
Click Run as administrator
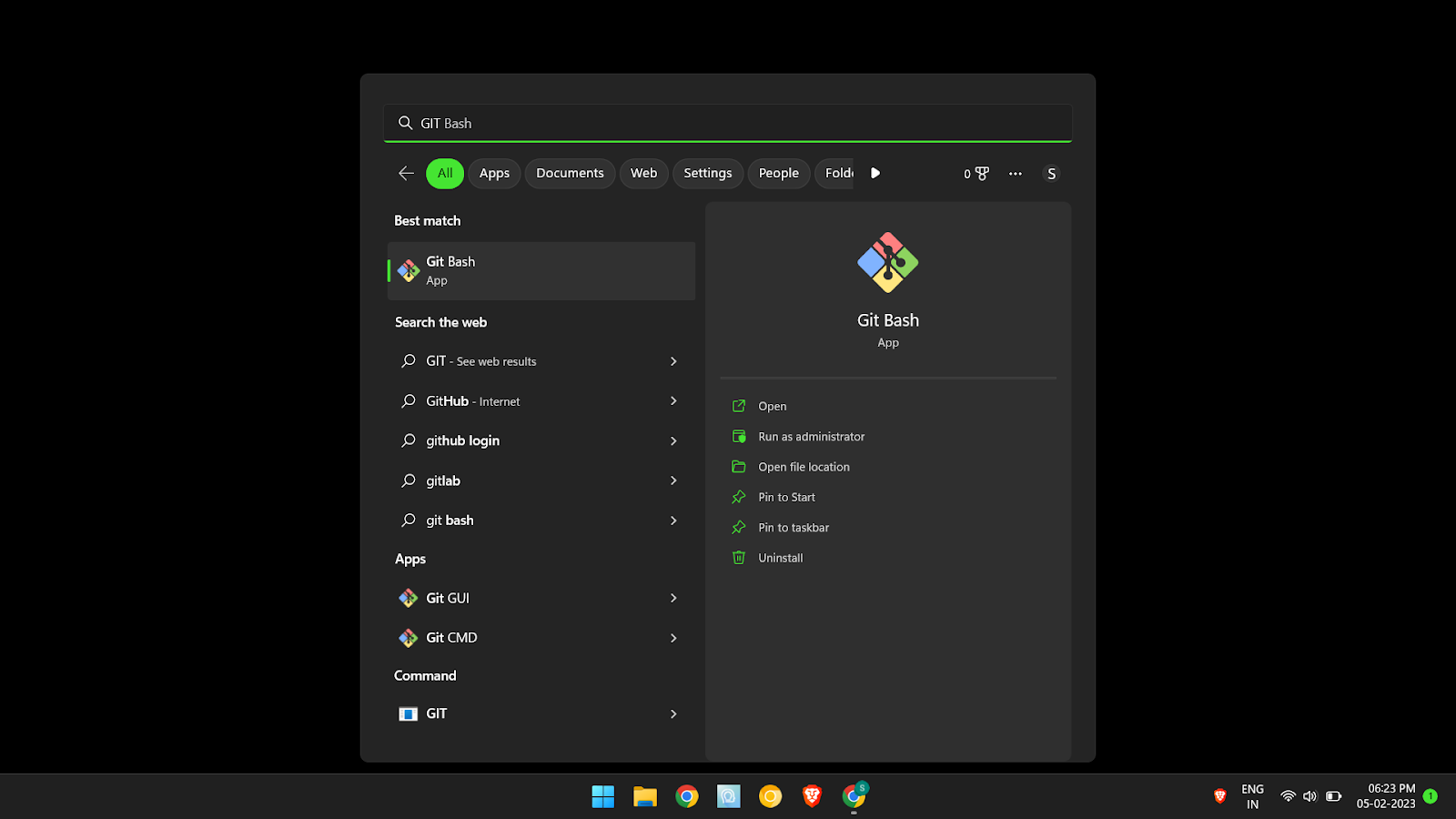point(812,437)
